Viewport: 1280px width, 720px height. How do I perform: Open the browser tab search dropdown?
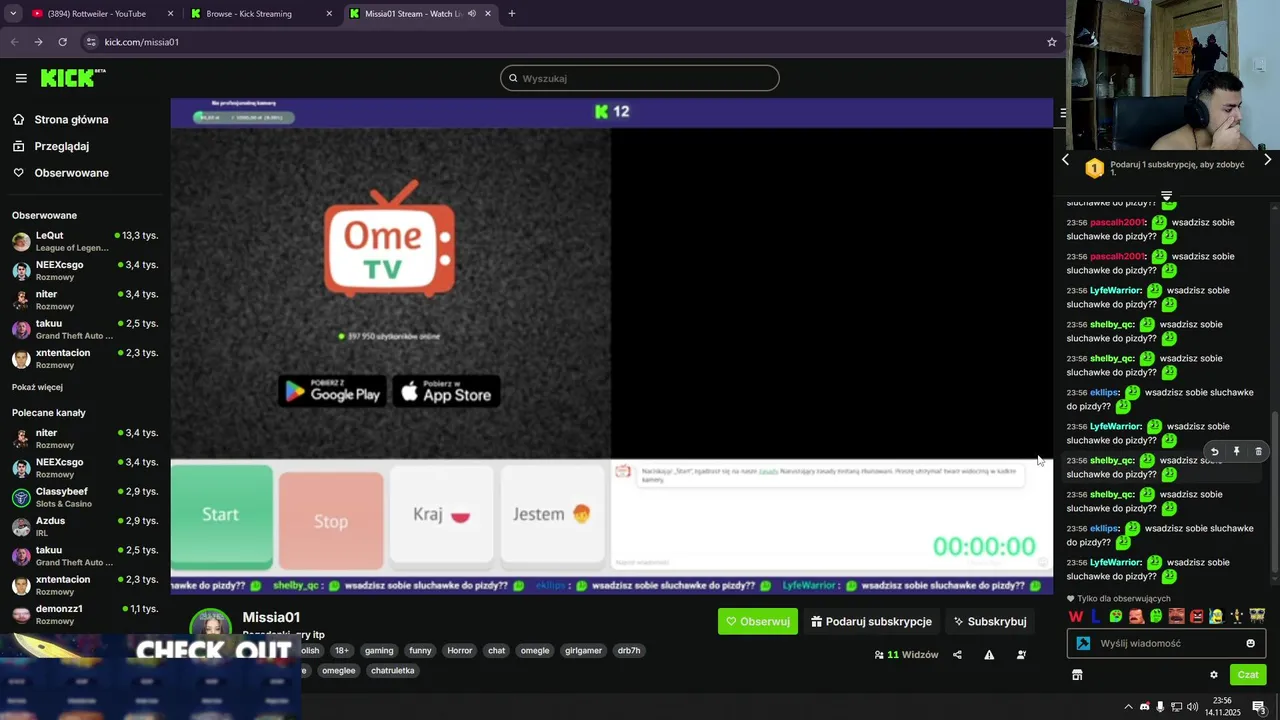click(13, 14)
